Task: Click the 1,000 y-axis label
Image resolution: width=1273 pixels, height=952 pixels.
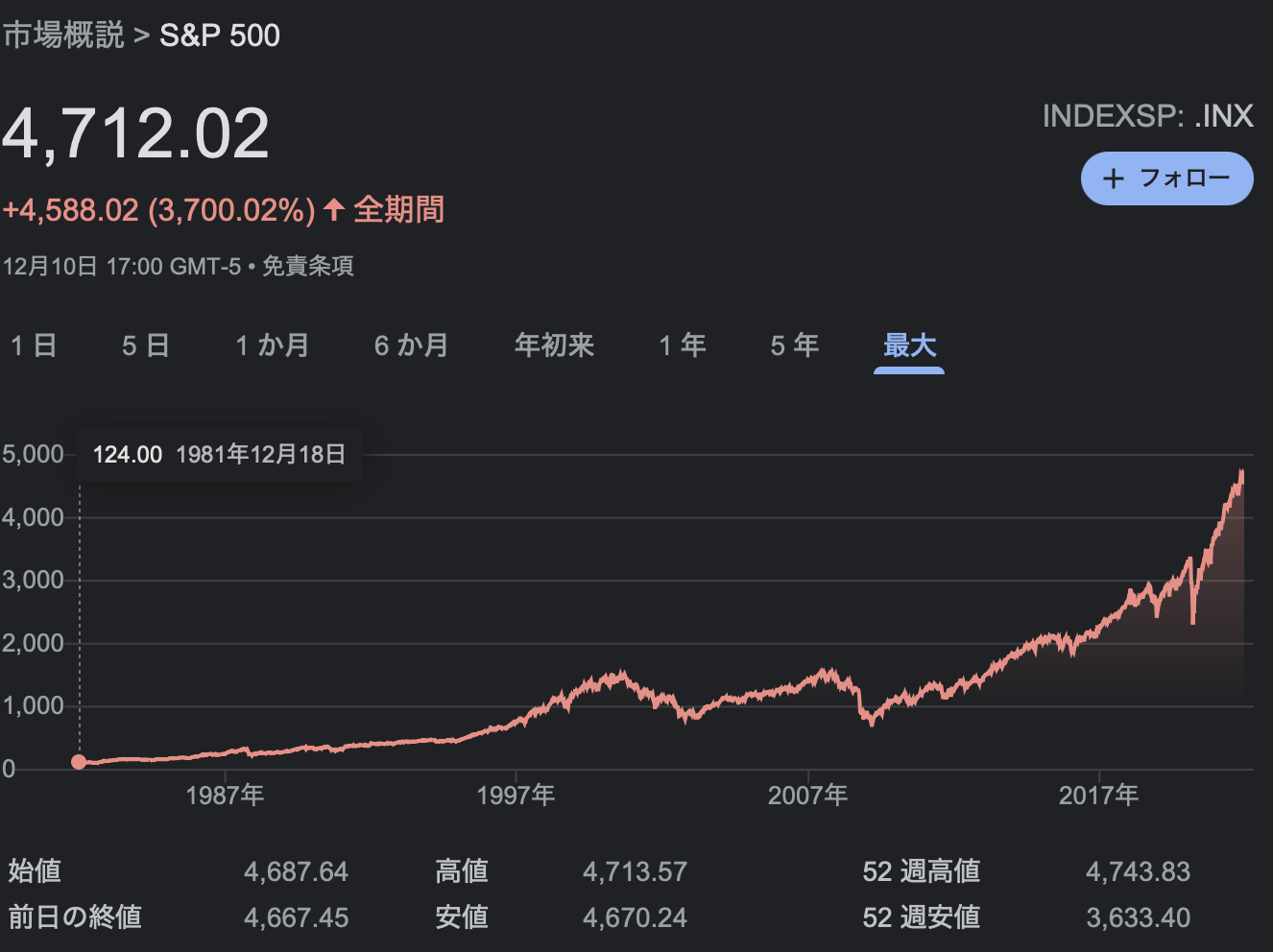Action: coord(33,705)
